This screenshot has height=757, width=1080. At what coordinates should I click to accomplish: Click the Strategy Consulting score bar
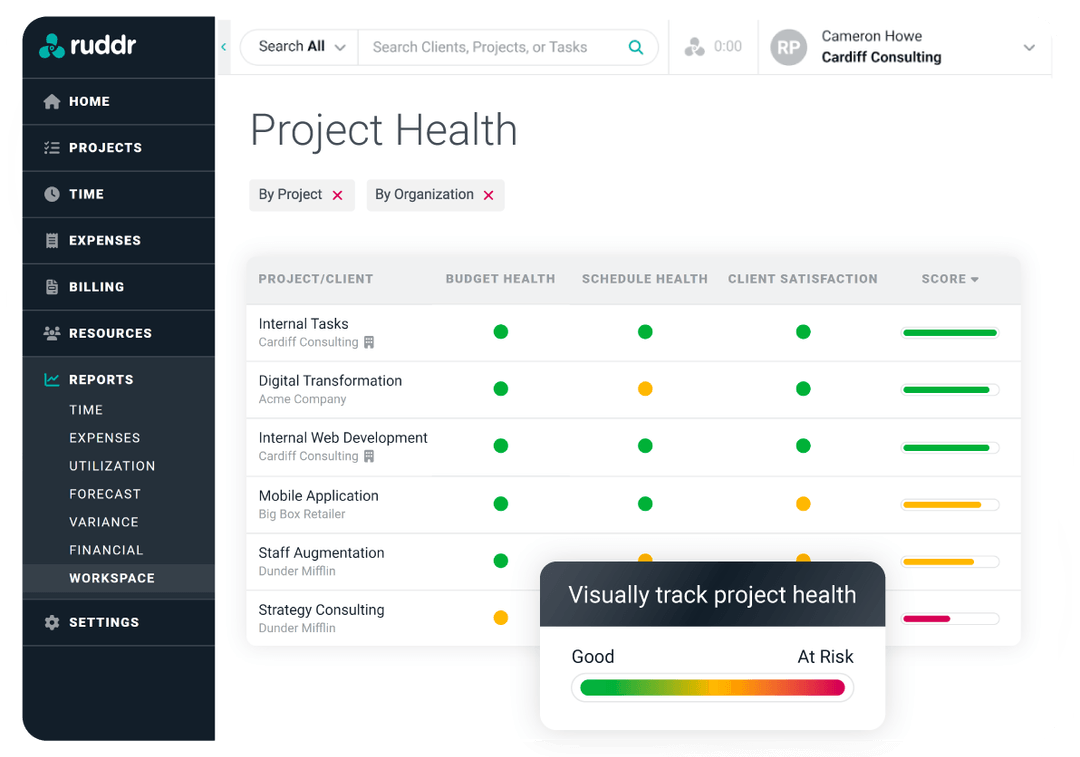(x=948, y=618)
